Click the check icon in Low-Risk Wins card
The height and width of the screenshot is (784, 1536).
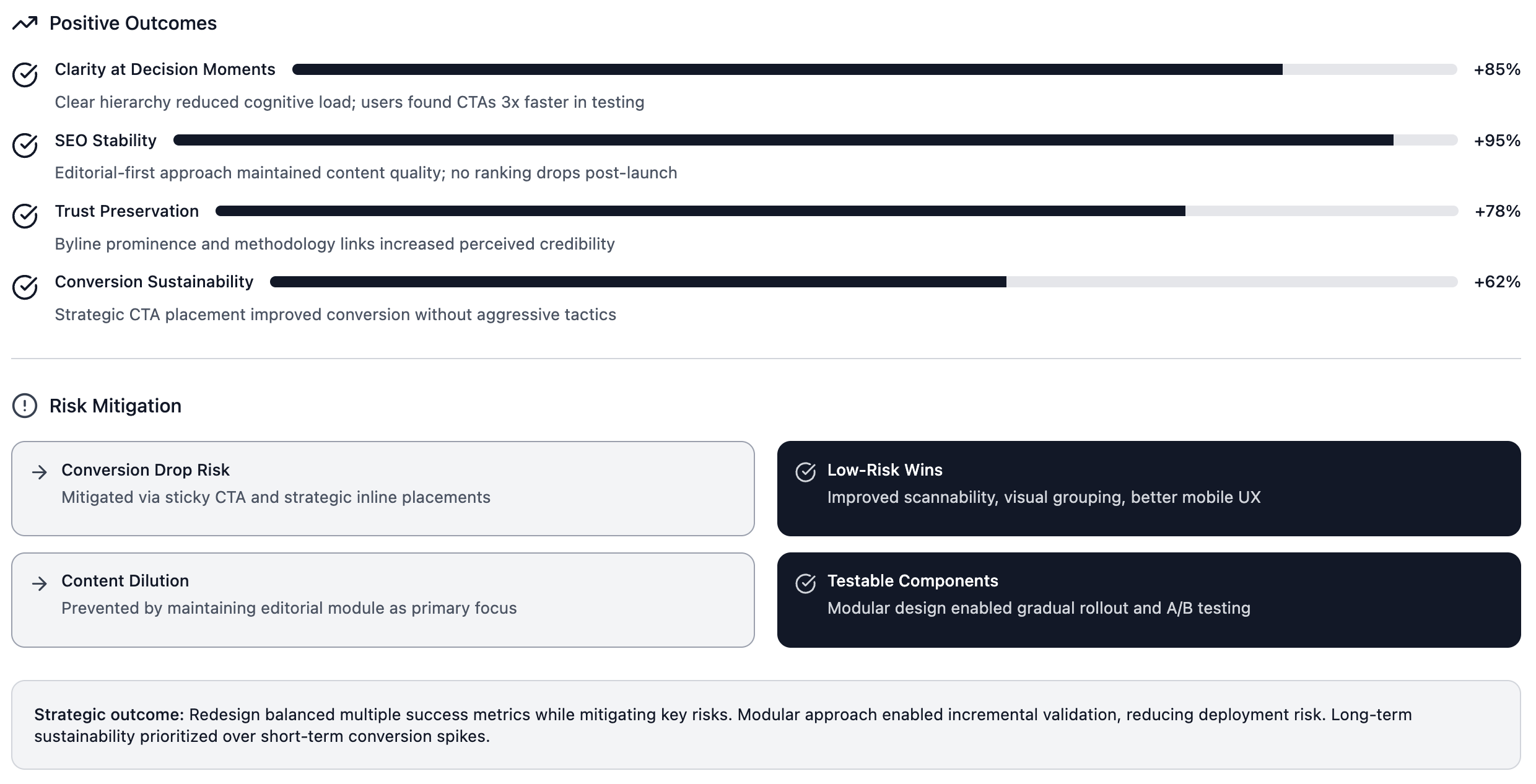[x=805, y=473]
